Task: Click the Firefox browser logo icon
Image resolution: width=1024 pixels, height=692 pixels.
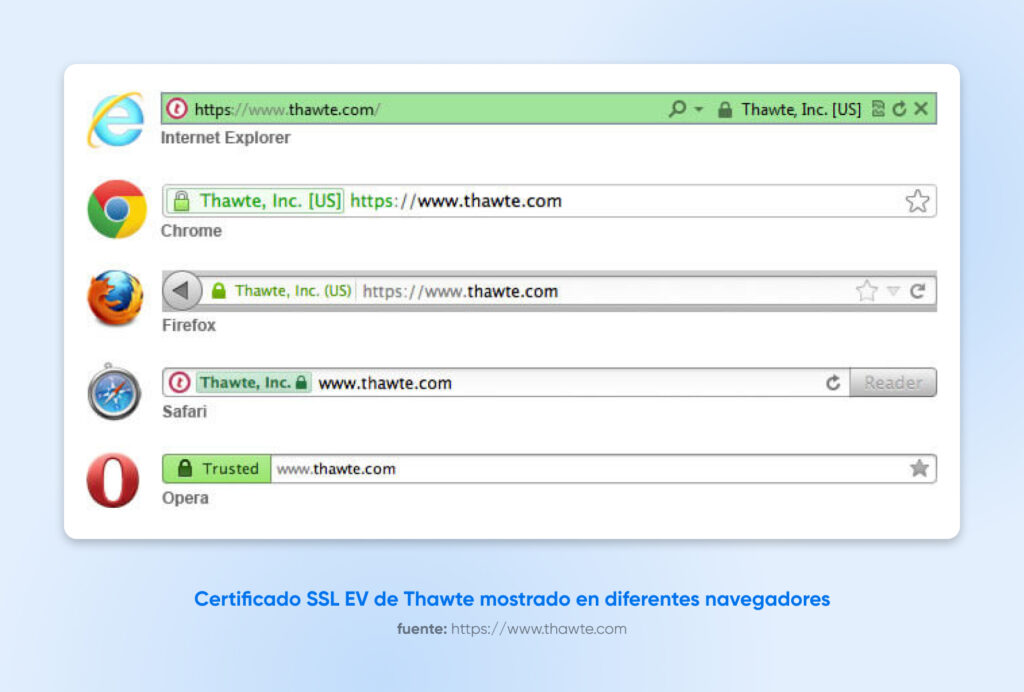Action: [115, 298]
